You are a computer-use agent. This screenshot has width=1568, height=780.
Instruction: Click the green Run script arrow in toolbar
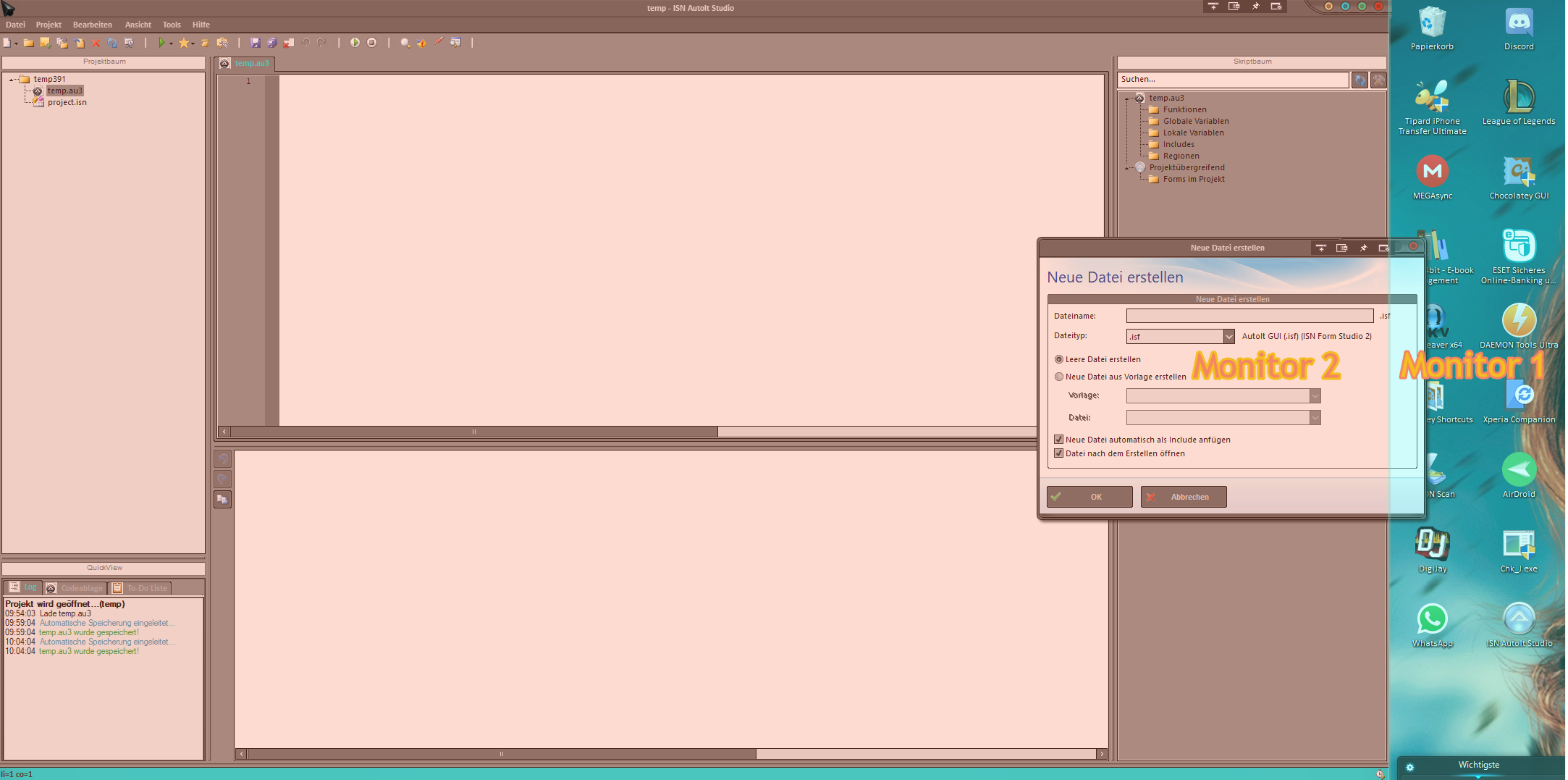[161, 43]
